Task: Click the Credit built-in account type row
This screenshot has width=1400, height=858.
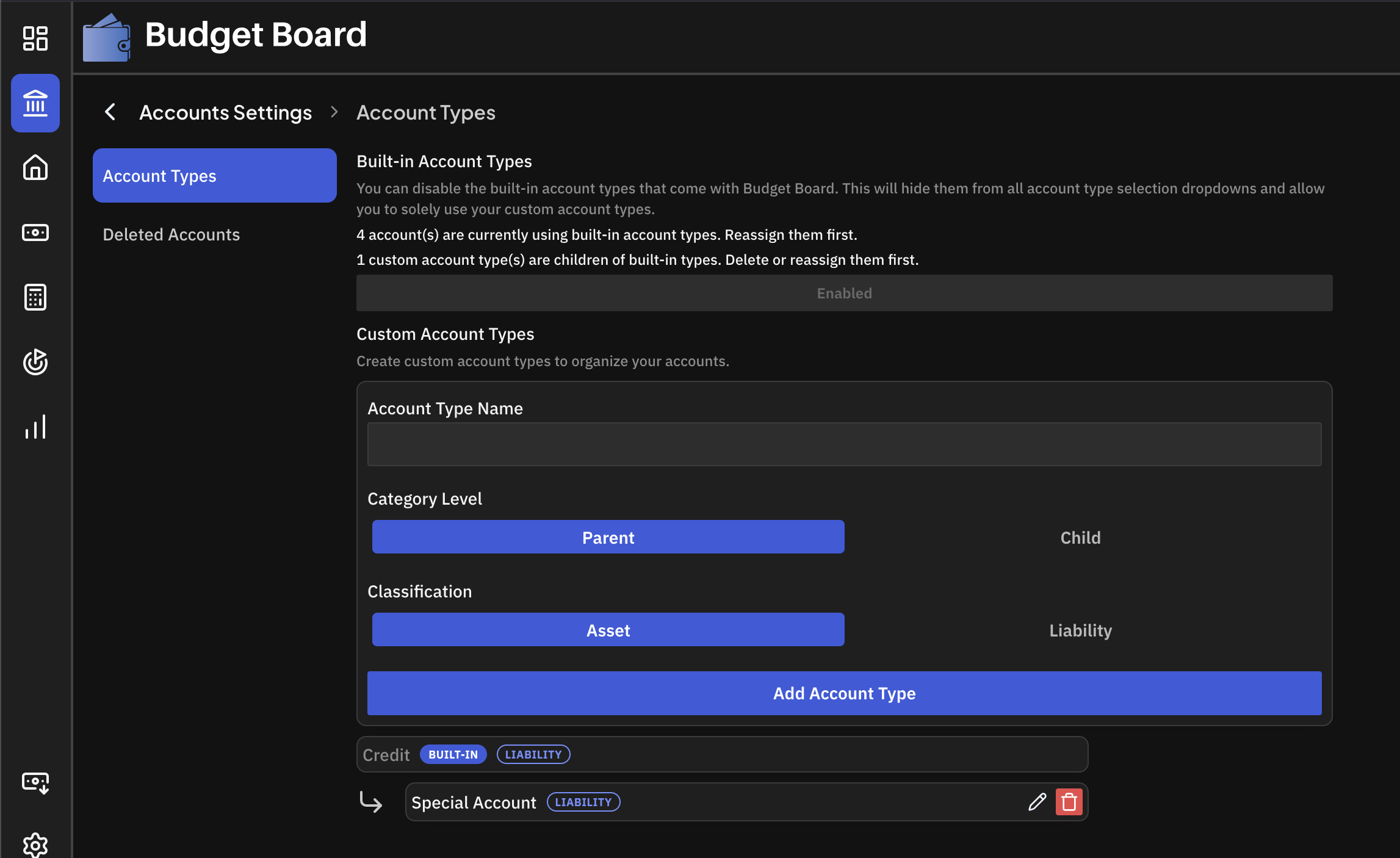Action: [x=722, y=754]
